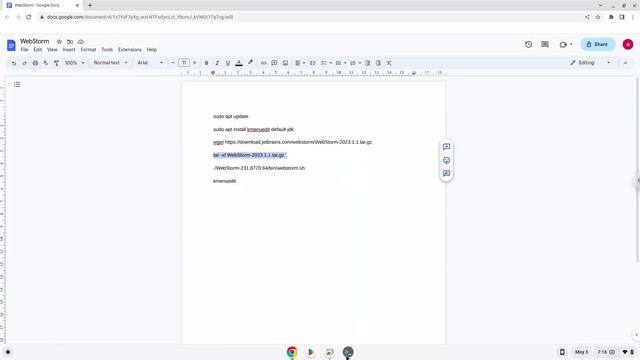Click the font size input field
The height and width of the screenshot is (360, 640).
click(x=184, y=63)
